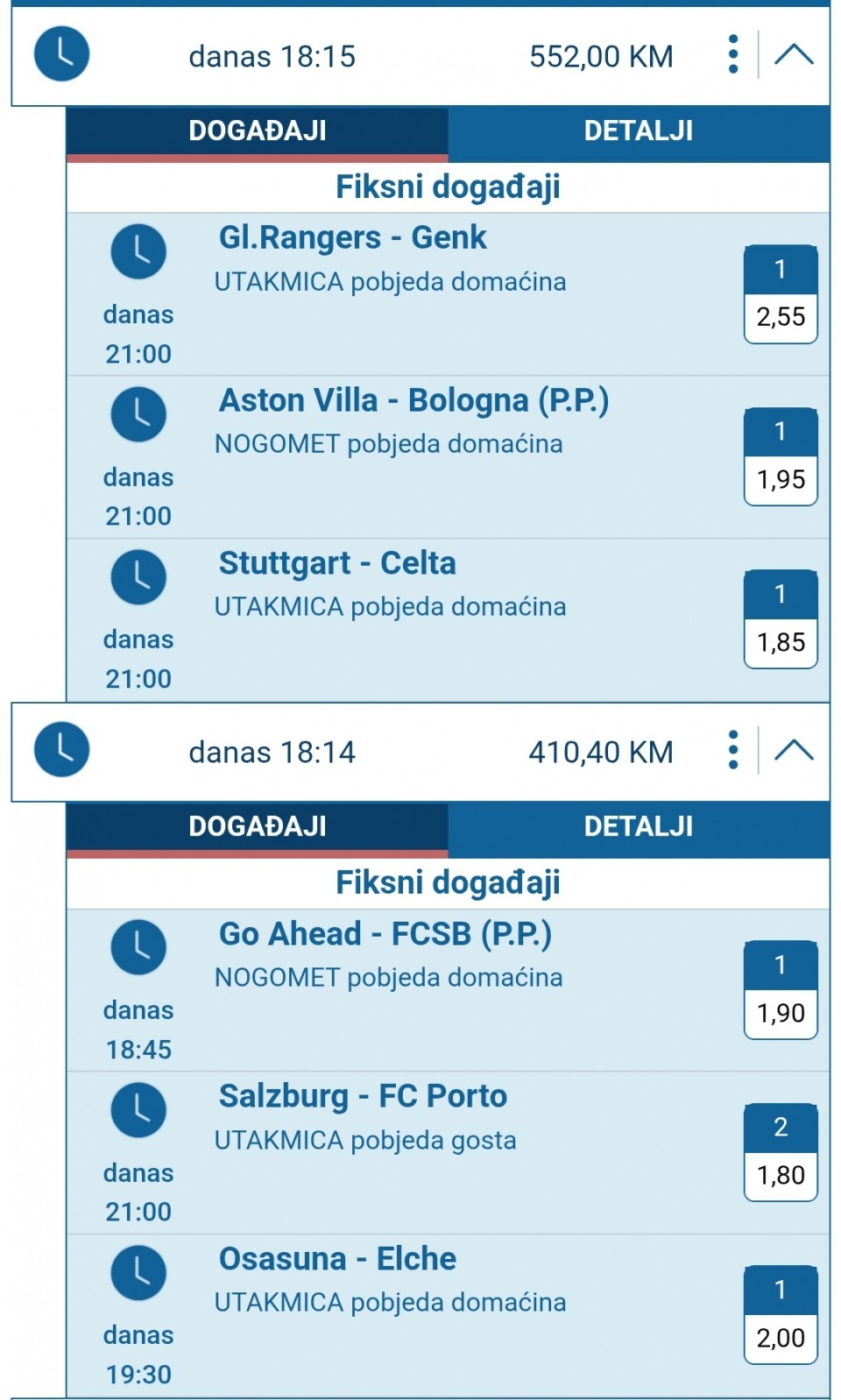The height and width of the screenshot is (1400, 841).
Task: Collapse the 410,40 KM ticket
Action: (x=794, y=750)
